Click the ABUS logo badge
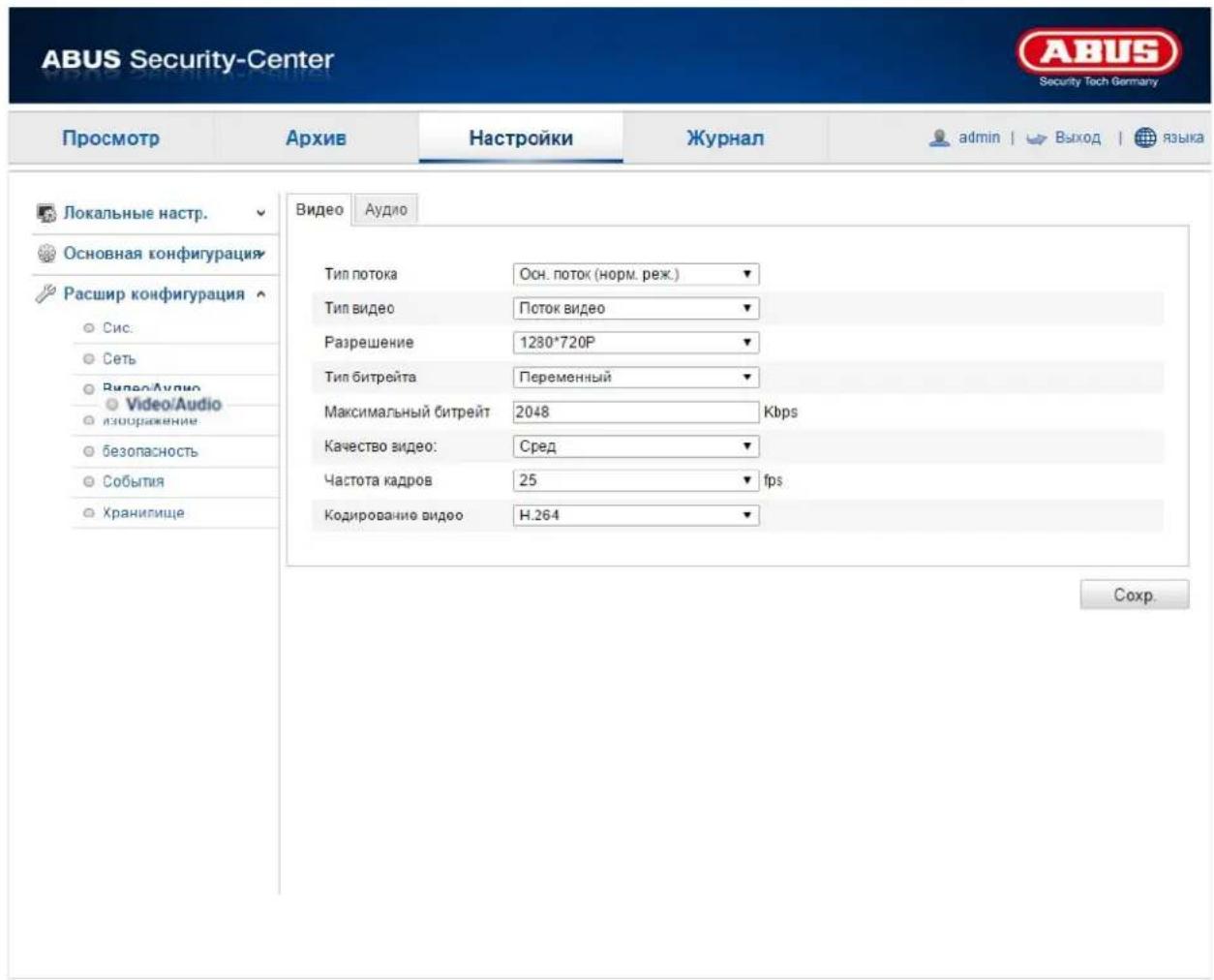1214x980 pixels. pos(1099,52)
